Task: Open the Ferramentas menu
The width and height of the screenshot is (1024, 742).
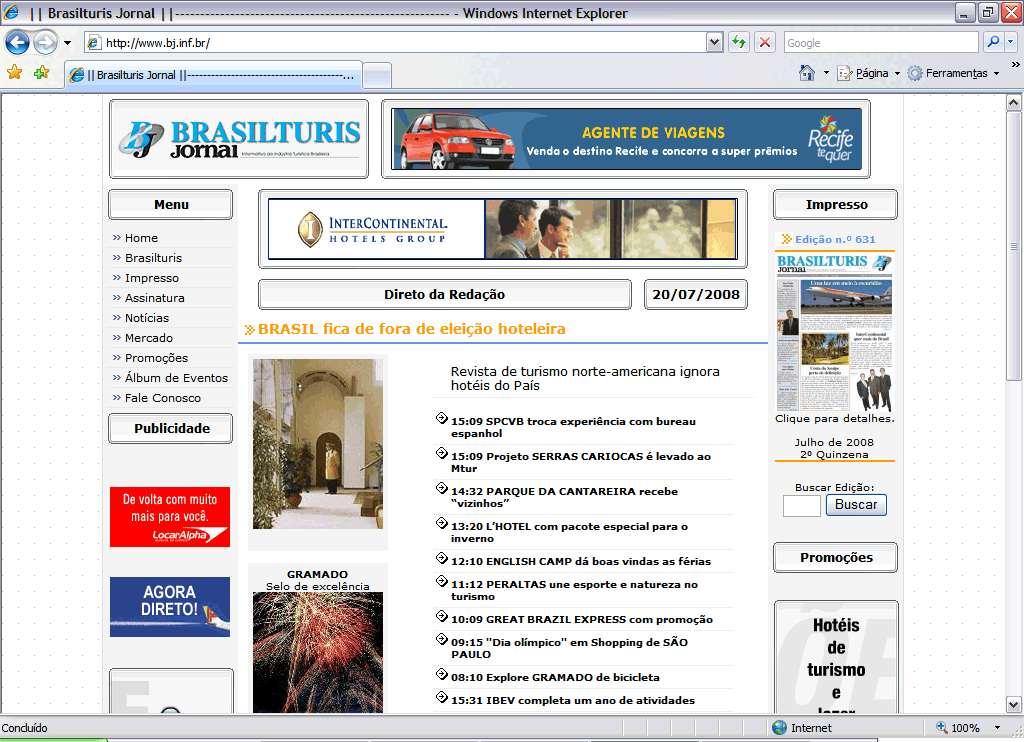Action: 954,73
